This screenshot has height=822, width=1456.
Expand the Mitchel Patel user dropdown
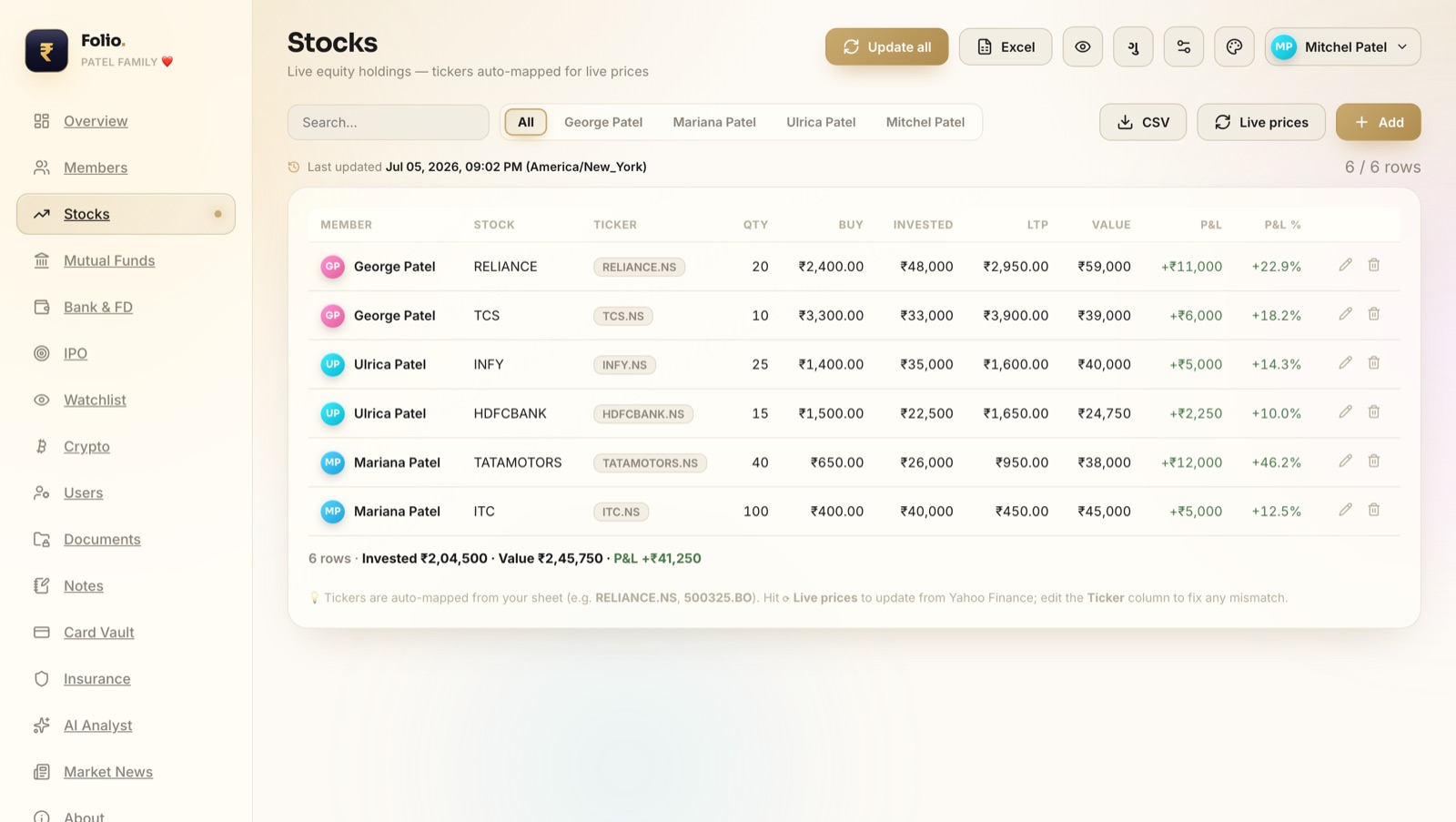pyautogui.click(x=1342, y=46)
